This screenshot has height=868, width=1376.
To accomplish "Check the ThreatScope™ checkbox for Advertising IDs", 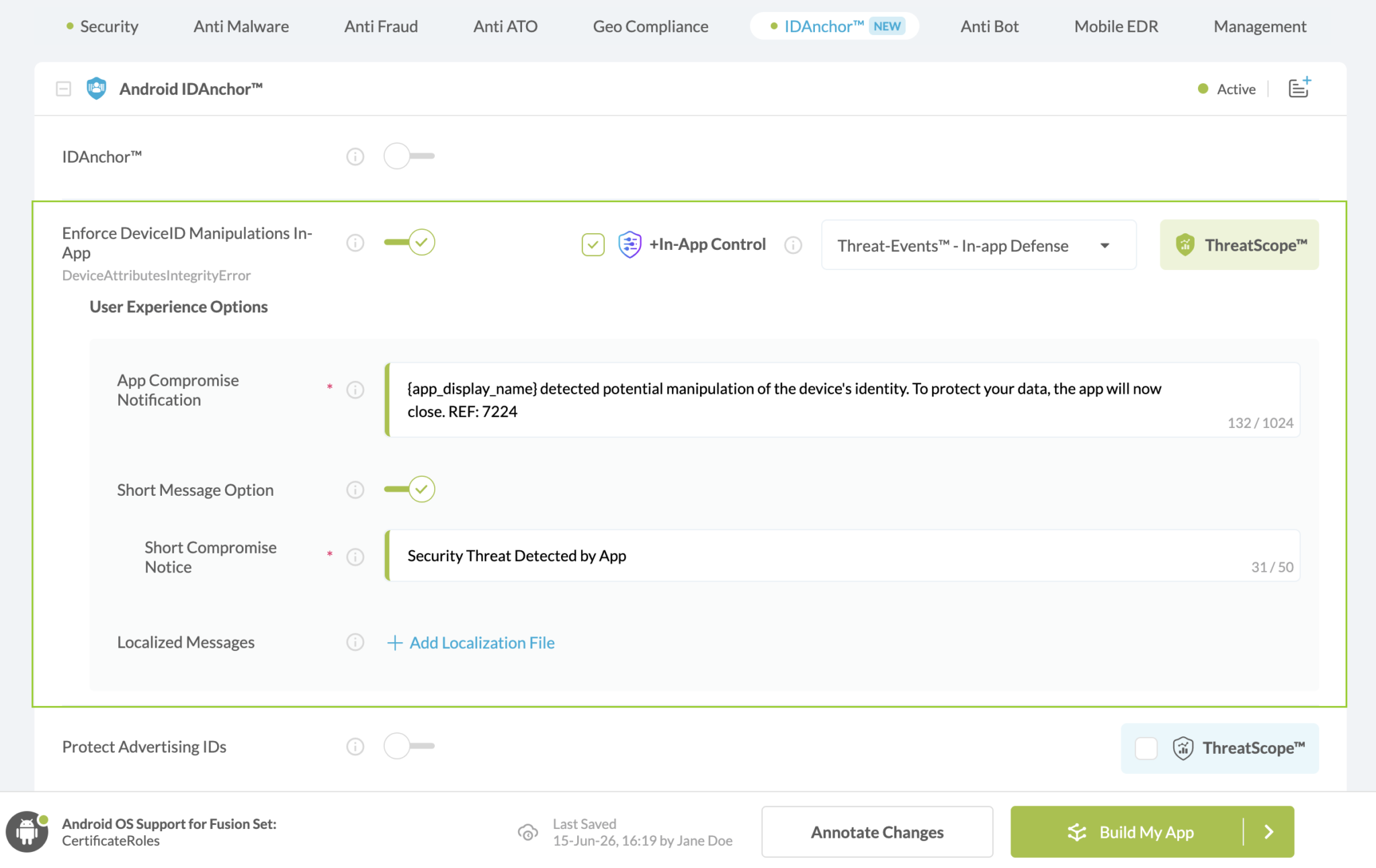I will [1146, 748].
